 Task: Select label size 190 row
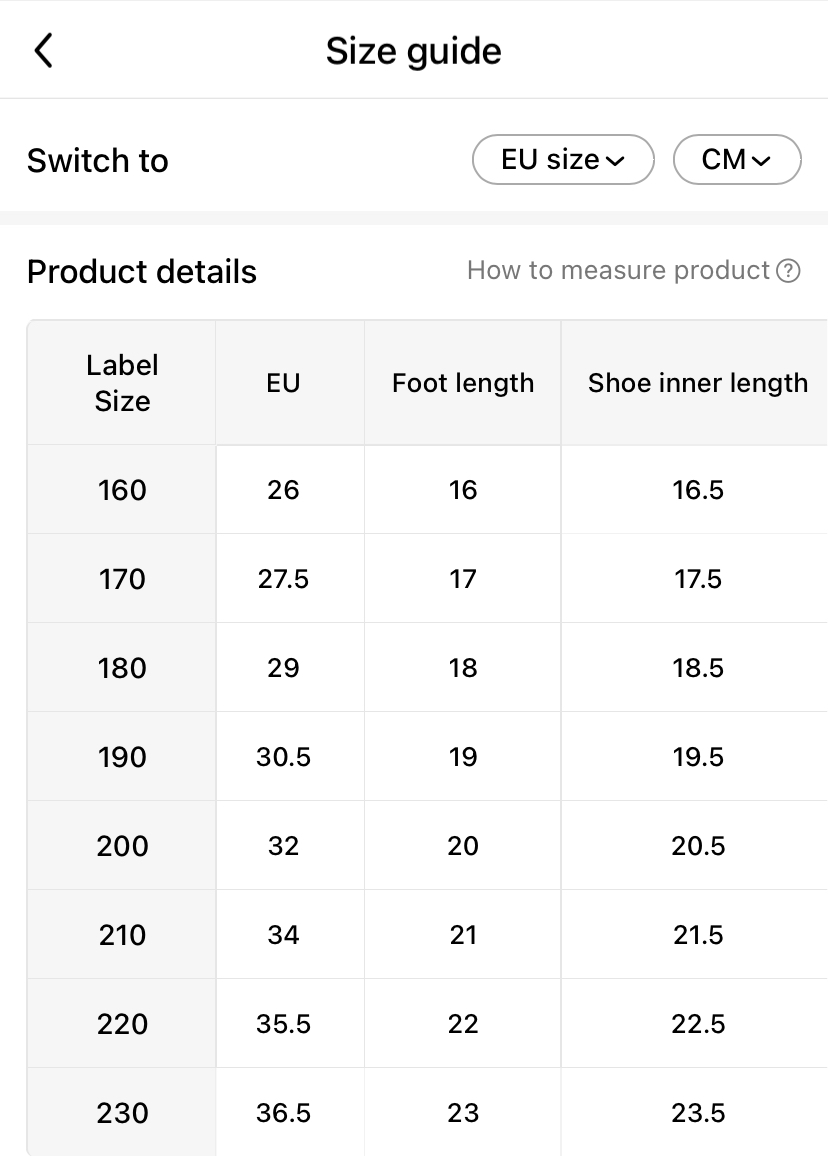pyautogui.click(x=122, y=757)
